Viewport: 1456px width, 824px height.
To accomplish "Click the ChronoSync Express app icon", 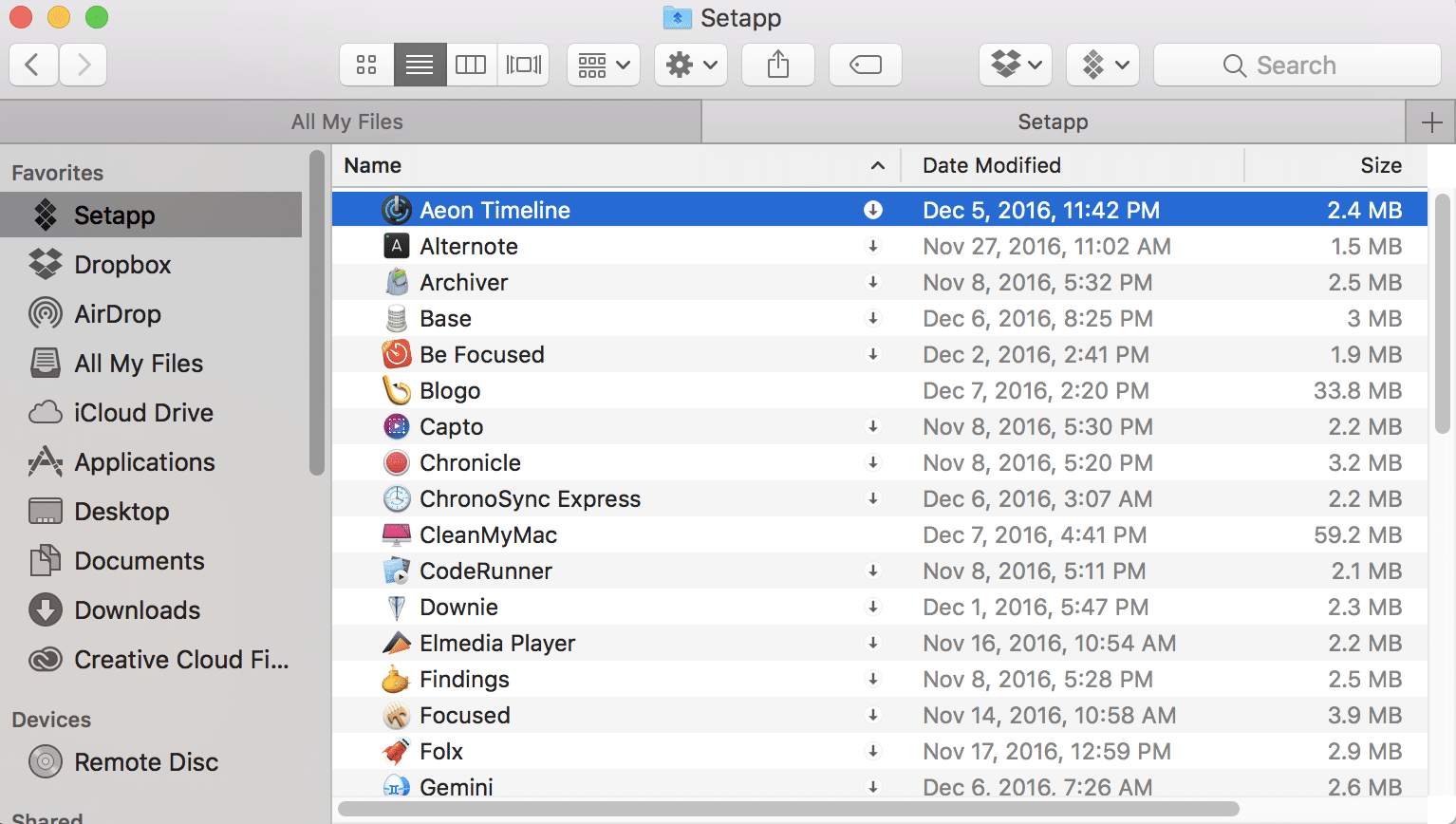I will coord(397,498).
